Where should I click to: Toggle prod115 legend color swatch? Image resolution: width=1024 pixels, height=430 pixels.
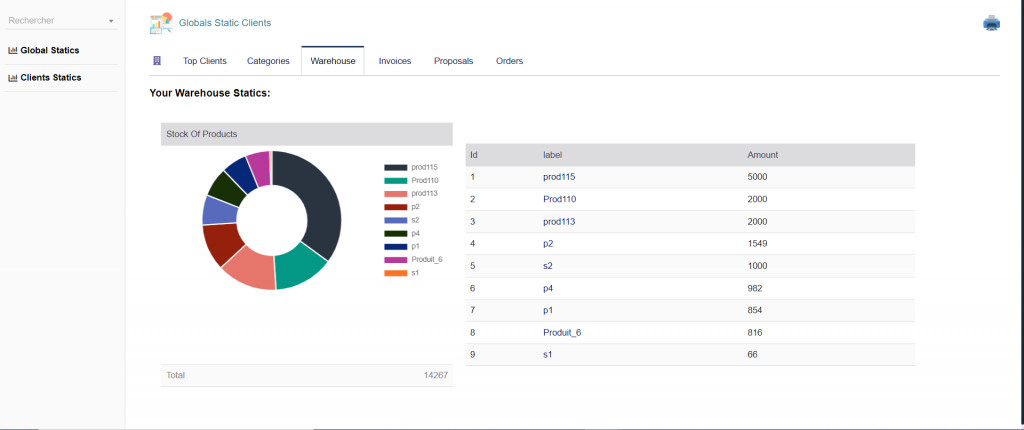(x=395, y=167)
